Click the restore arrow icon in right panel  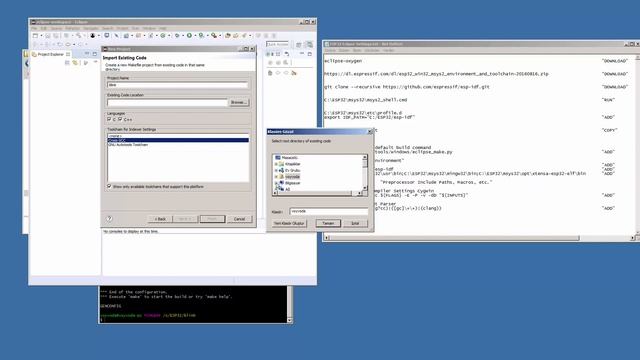pyautogui.click(x=287, y=54)
